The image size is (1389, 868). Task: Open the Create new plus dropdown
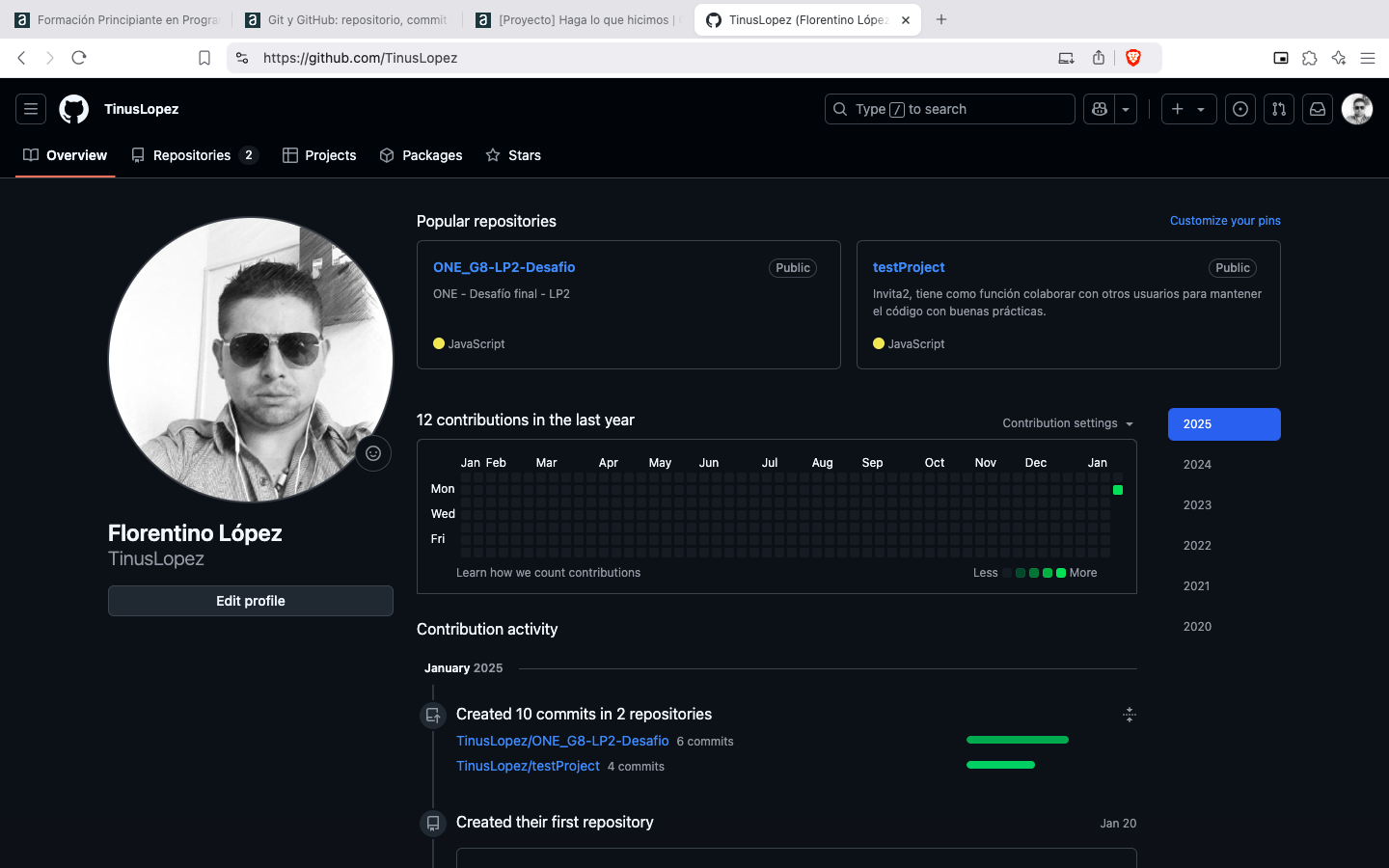point(1188,109)
